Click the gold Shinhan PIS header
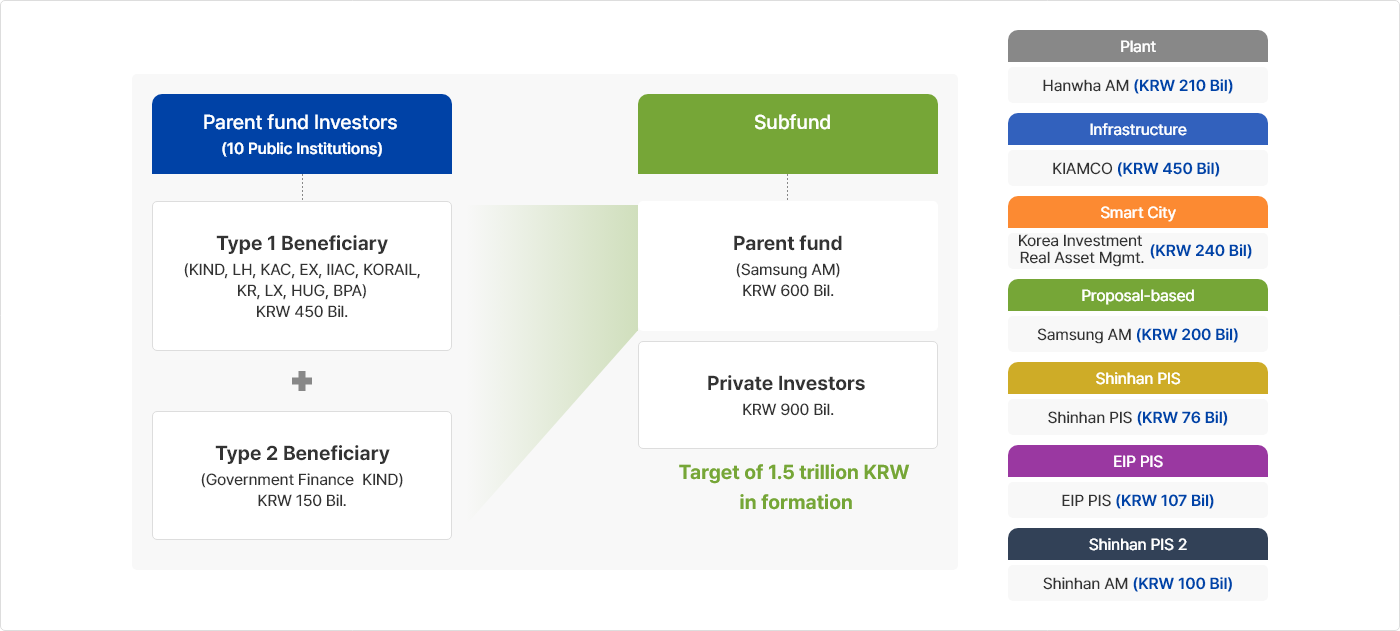Viewport: 1400px width, 631px height. 1138,378
